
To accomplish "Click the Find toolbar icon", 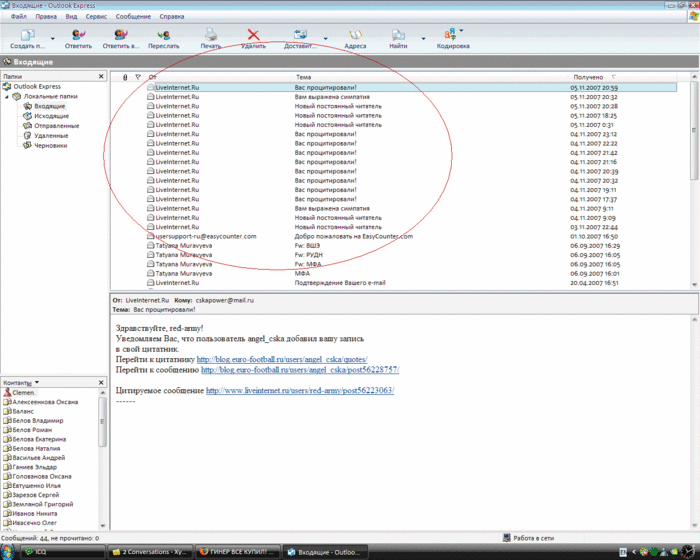I will click(398, 35).
